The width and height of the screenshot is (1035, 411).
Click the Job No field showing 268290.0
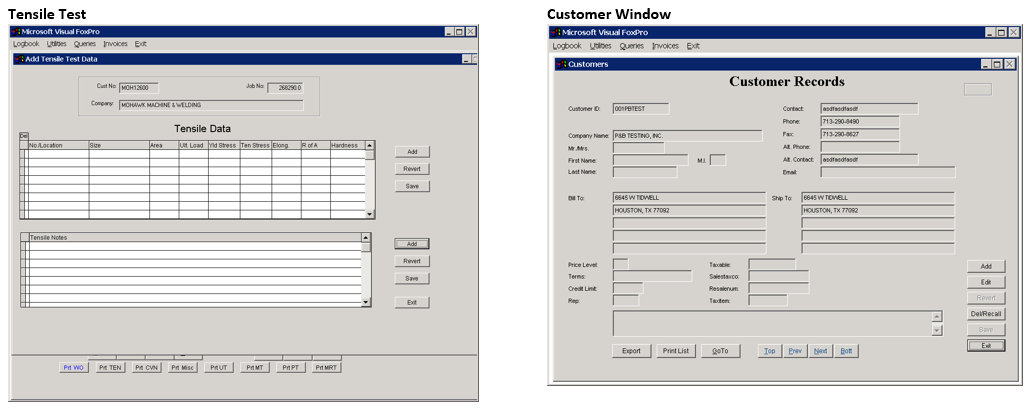tap(285, 88)
